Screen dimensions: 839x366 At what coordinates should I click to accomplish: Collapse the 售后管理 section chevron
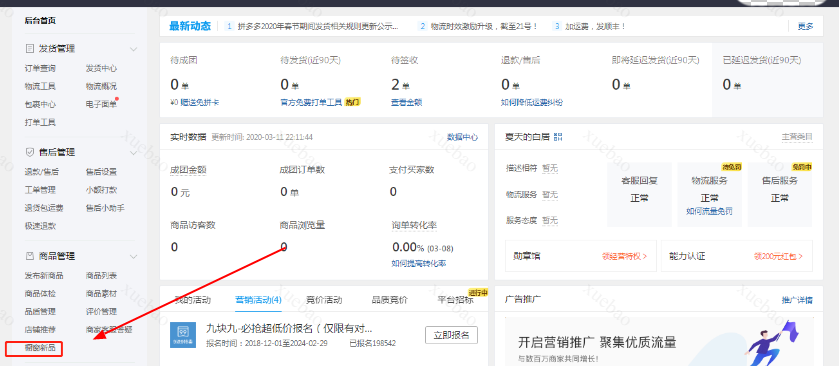pos(133,152)
